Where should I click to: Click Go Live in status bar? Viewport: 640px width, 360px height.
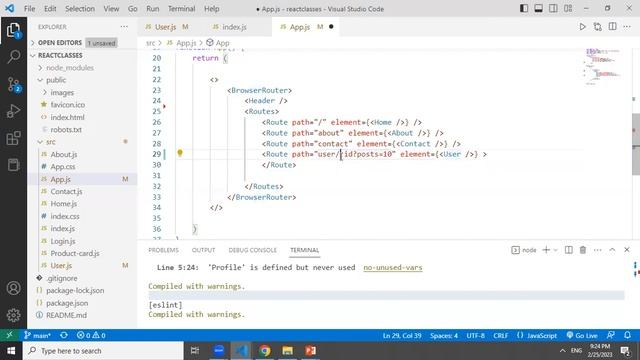[582, 336]
